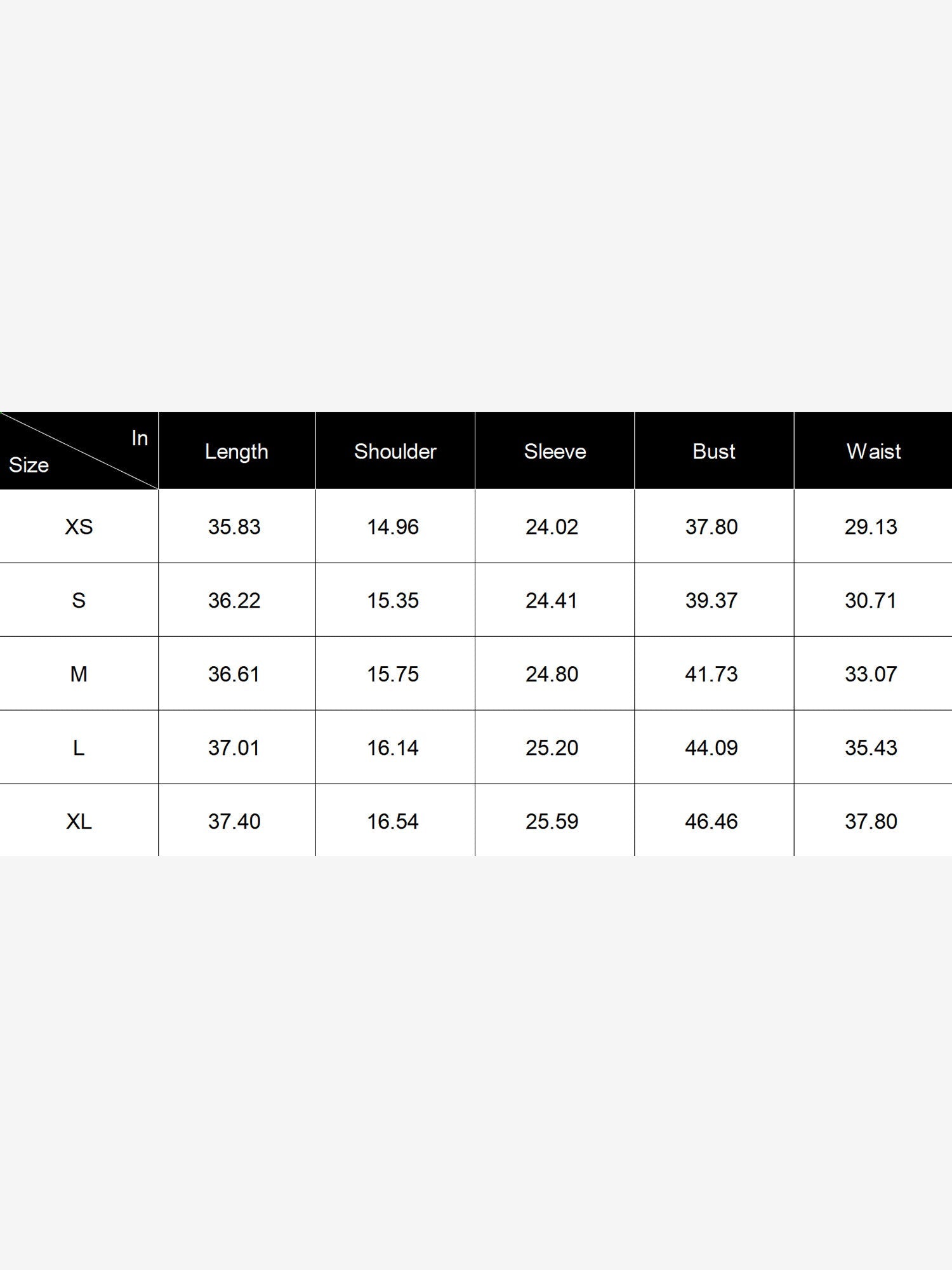Select the L bust value 44.09
The width and height of the screenshot is (952, 1270).
[711, 747]
